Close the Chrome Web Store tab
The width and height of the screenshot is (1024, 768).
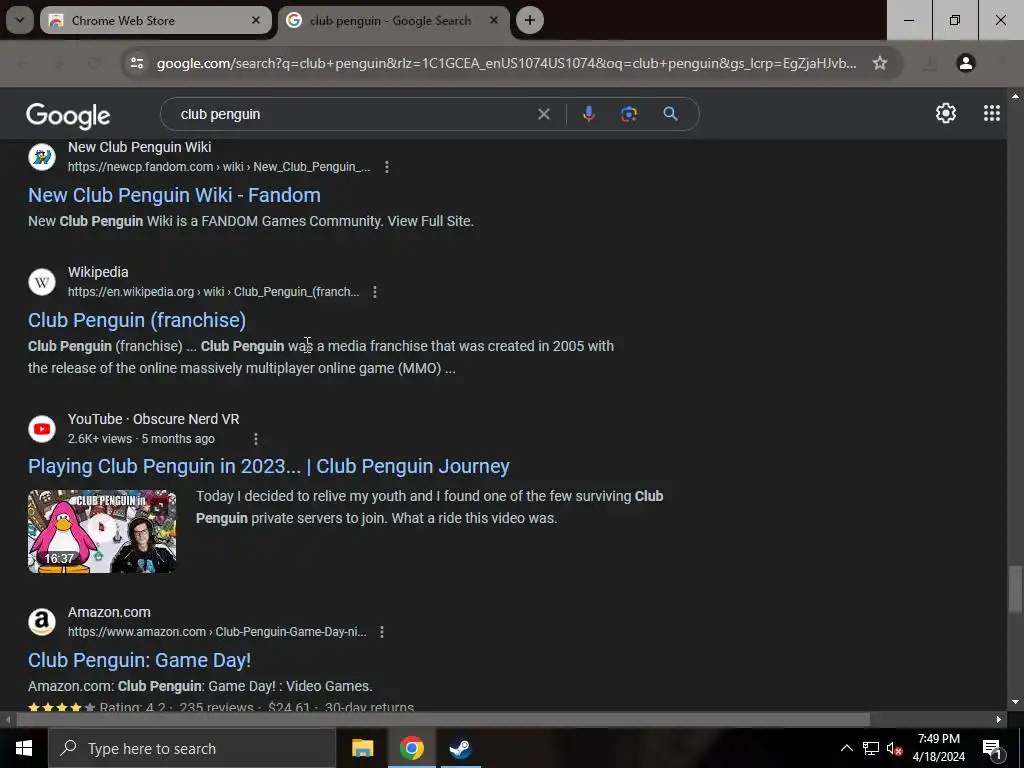(x=256, y=20)
